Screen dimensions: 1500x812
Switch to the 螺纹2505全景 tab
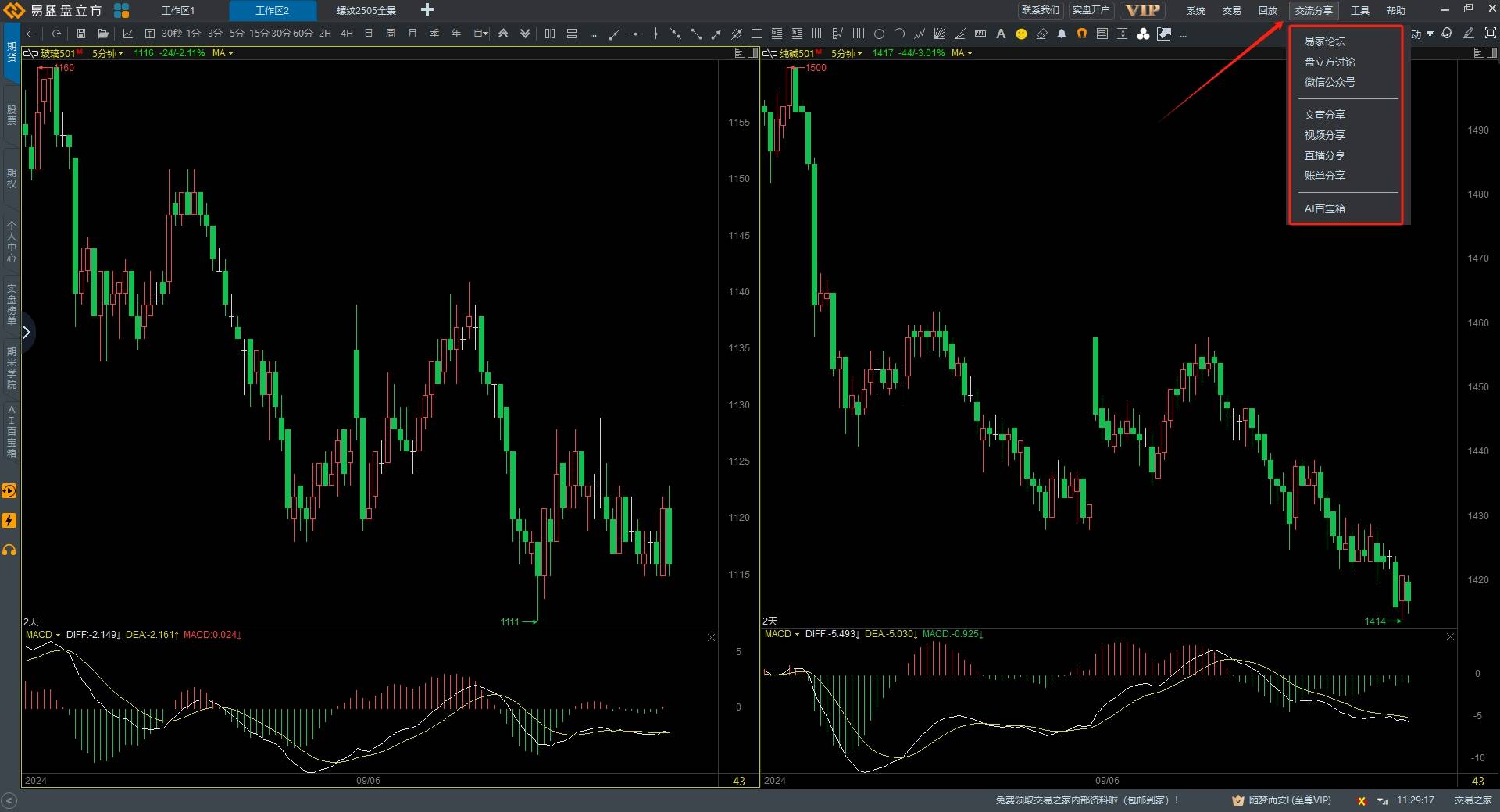pyautogui.click(x=366, y=10)
